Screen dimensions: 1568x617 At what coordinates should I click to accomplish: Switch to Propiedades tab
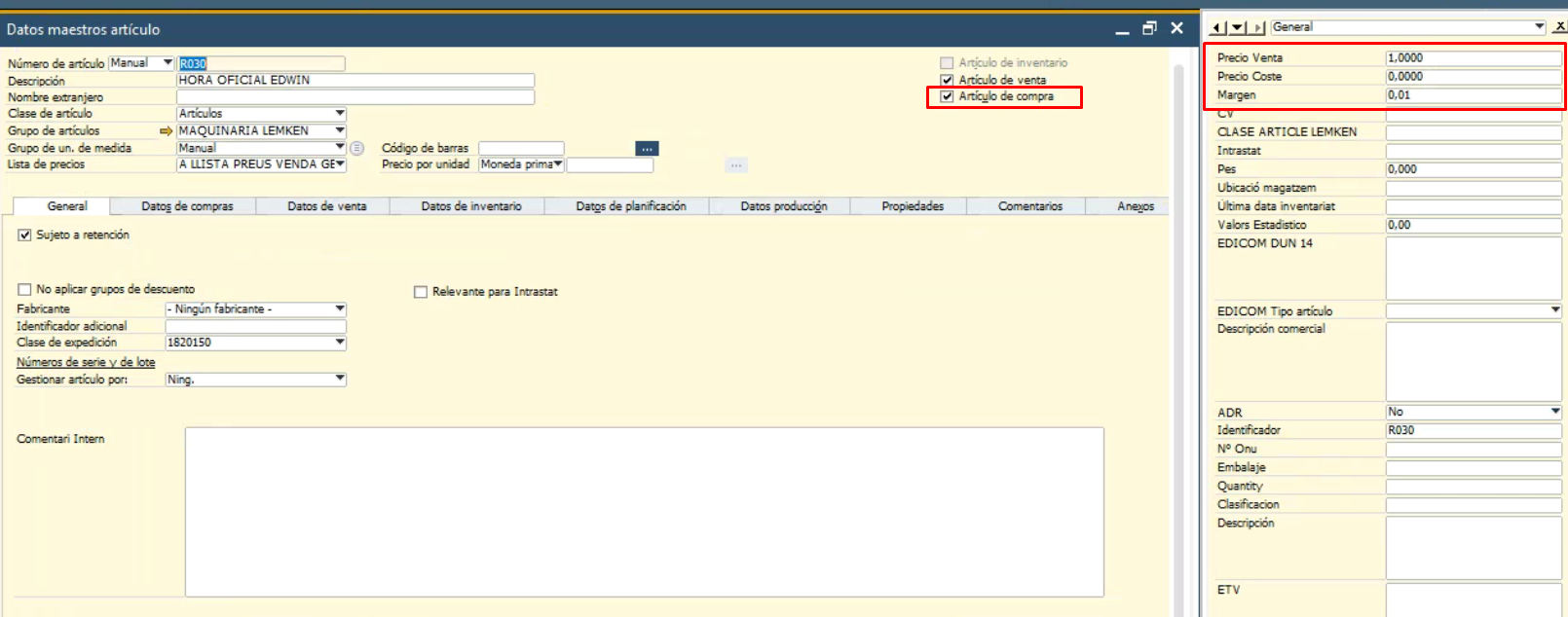pos(913,206)
